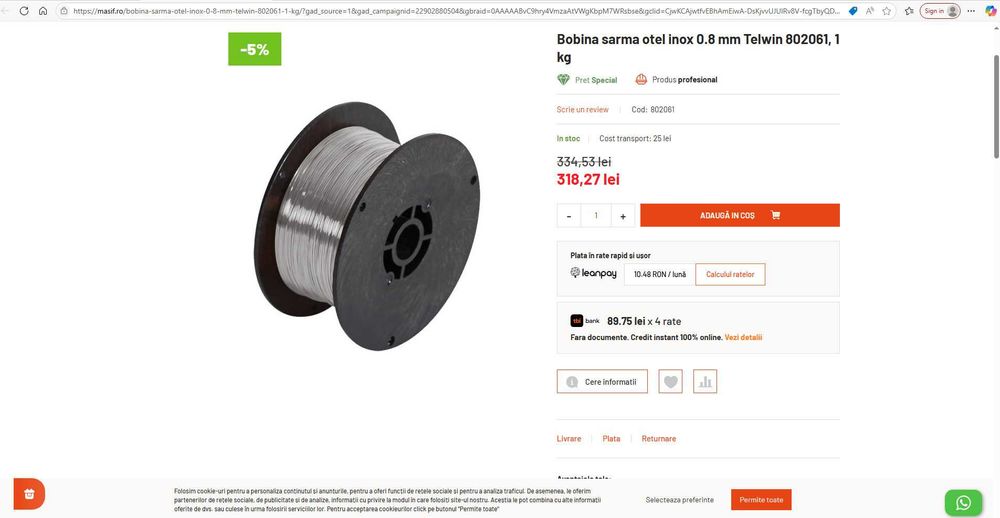The width and height of the screenshot is (1000, 518).
Task: Click the quantity input field
Action: click(596, 216)
